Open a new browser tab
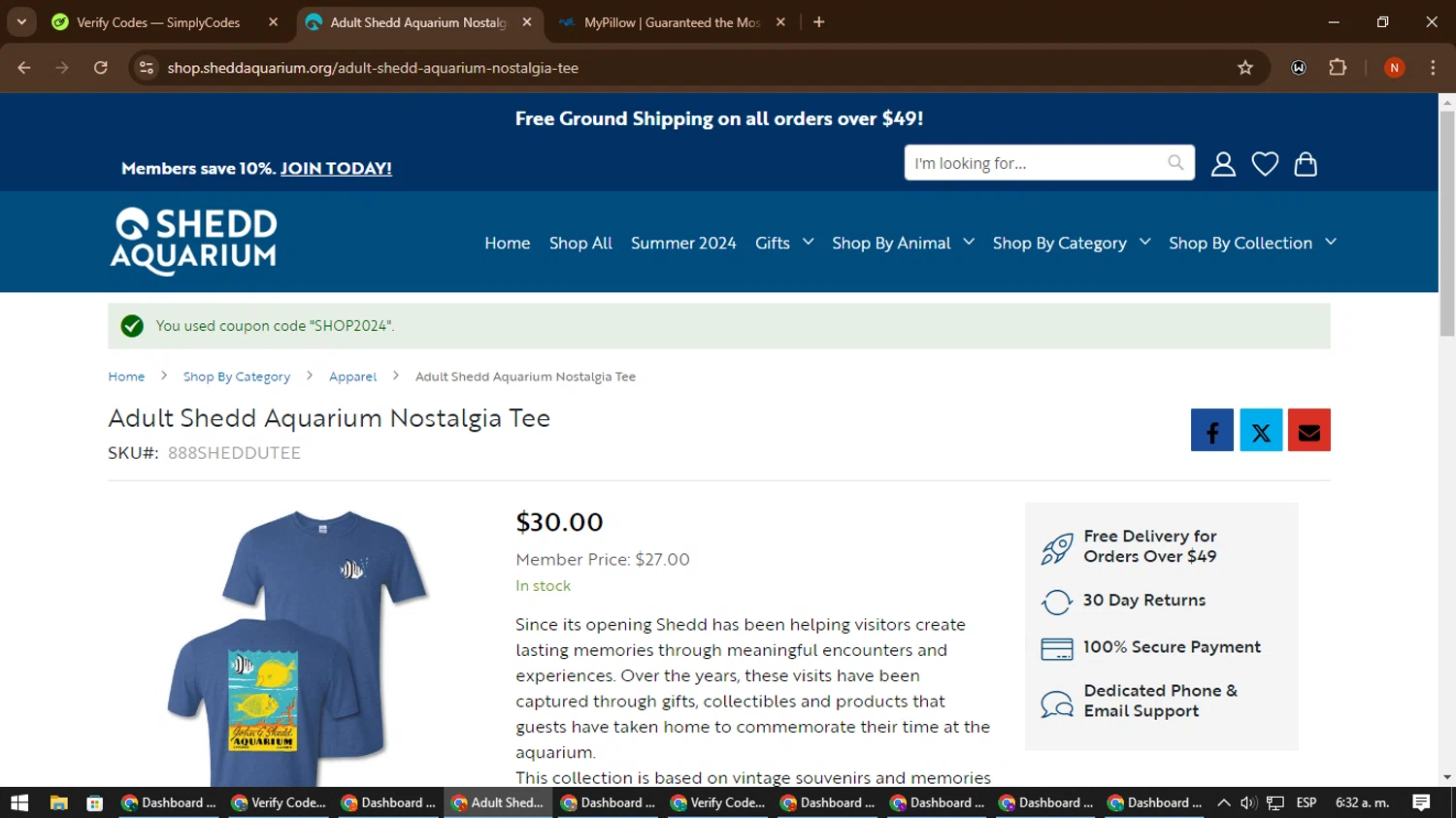 coord(819,22)
